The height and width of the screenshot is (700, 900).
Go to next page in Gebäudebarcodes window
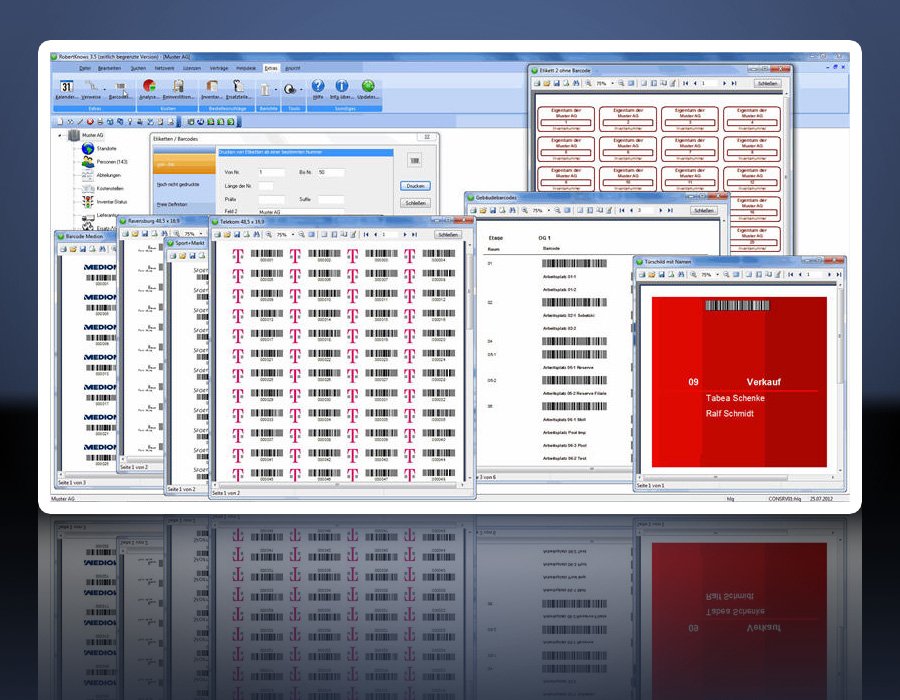(660, 211)
